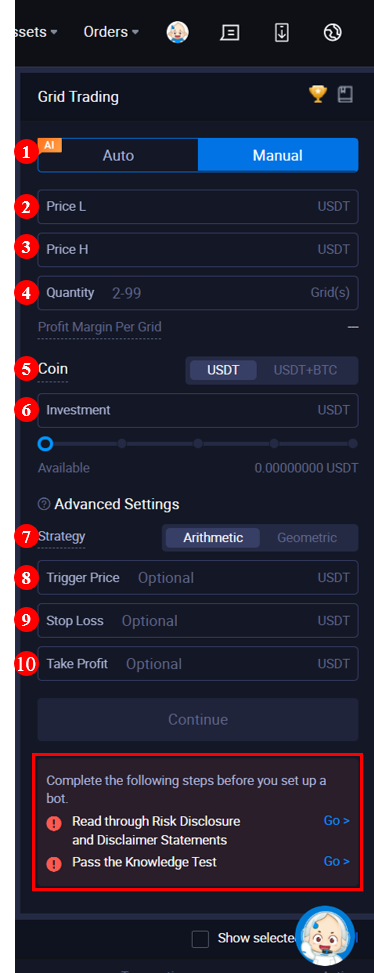
Task: Open the user avatar profile icon
Action: pos(177,32)
